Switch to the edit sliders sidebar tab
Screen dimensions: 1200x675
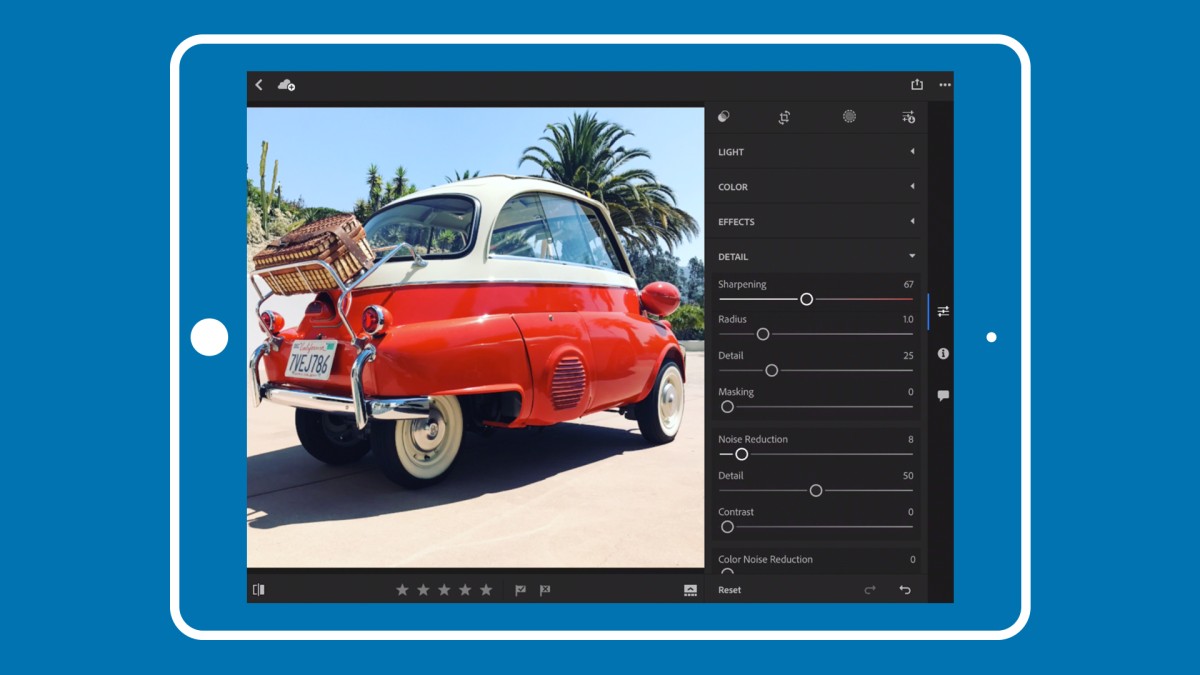(x=943, y=311)
